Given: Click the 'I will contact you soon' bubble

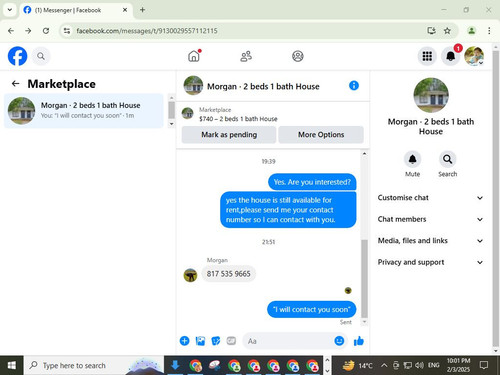Looking at the screenshot, I should (312, 309).
